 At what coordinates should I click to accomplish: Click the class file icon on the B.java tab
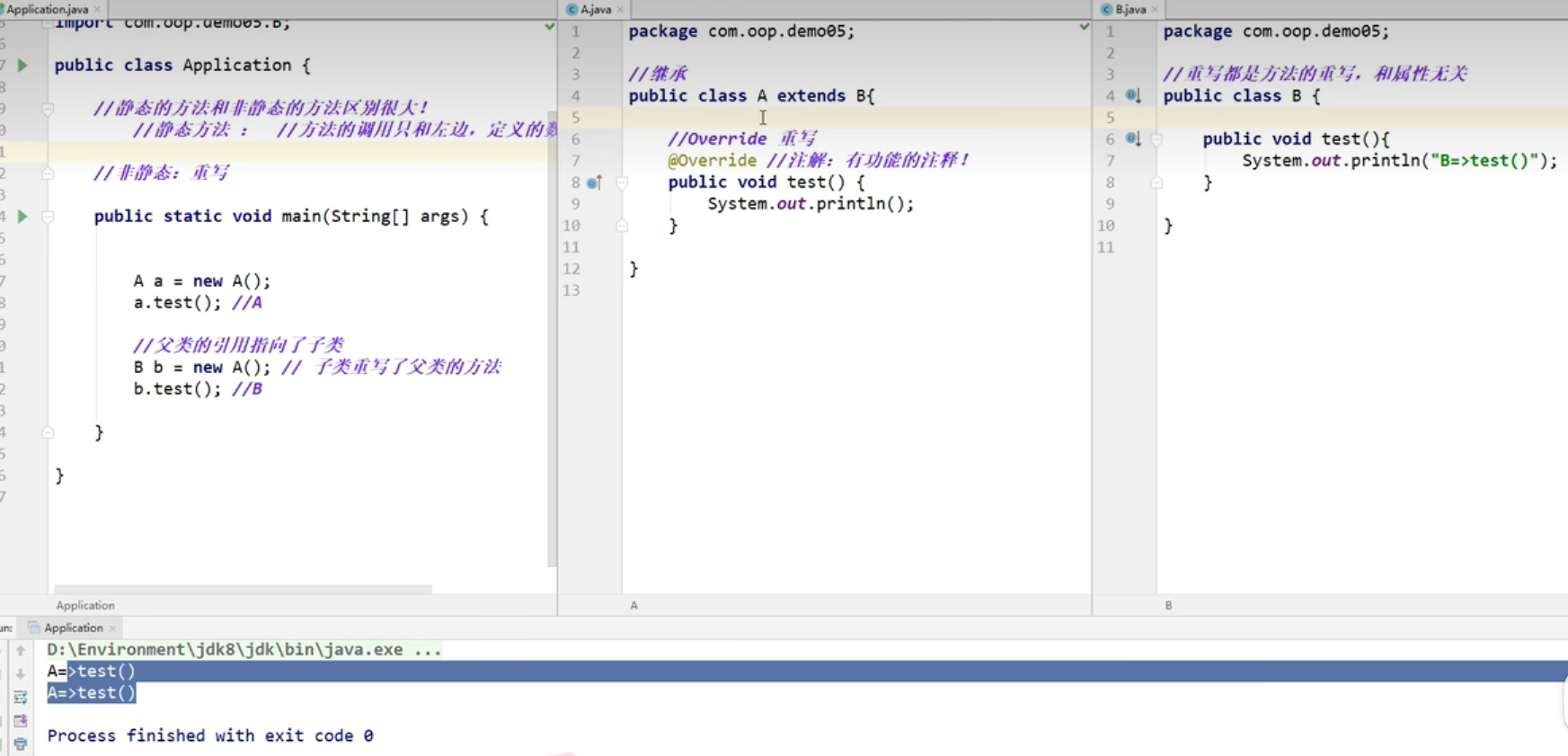pyautogui.click(x=1107, y=9)
